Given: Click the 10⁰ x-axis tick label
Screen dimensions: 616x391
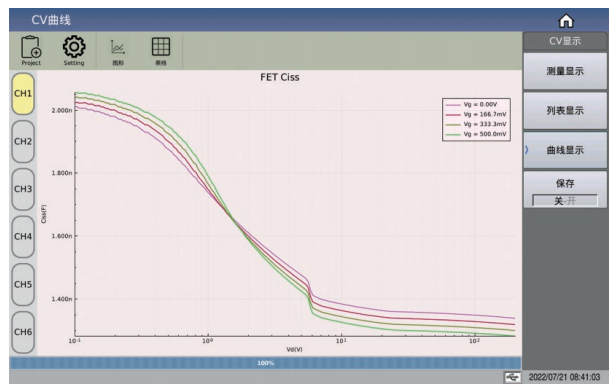Looking at the screenshot, I should coord(207,341).
